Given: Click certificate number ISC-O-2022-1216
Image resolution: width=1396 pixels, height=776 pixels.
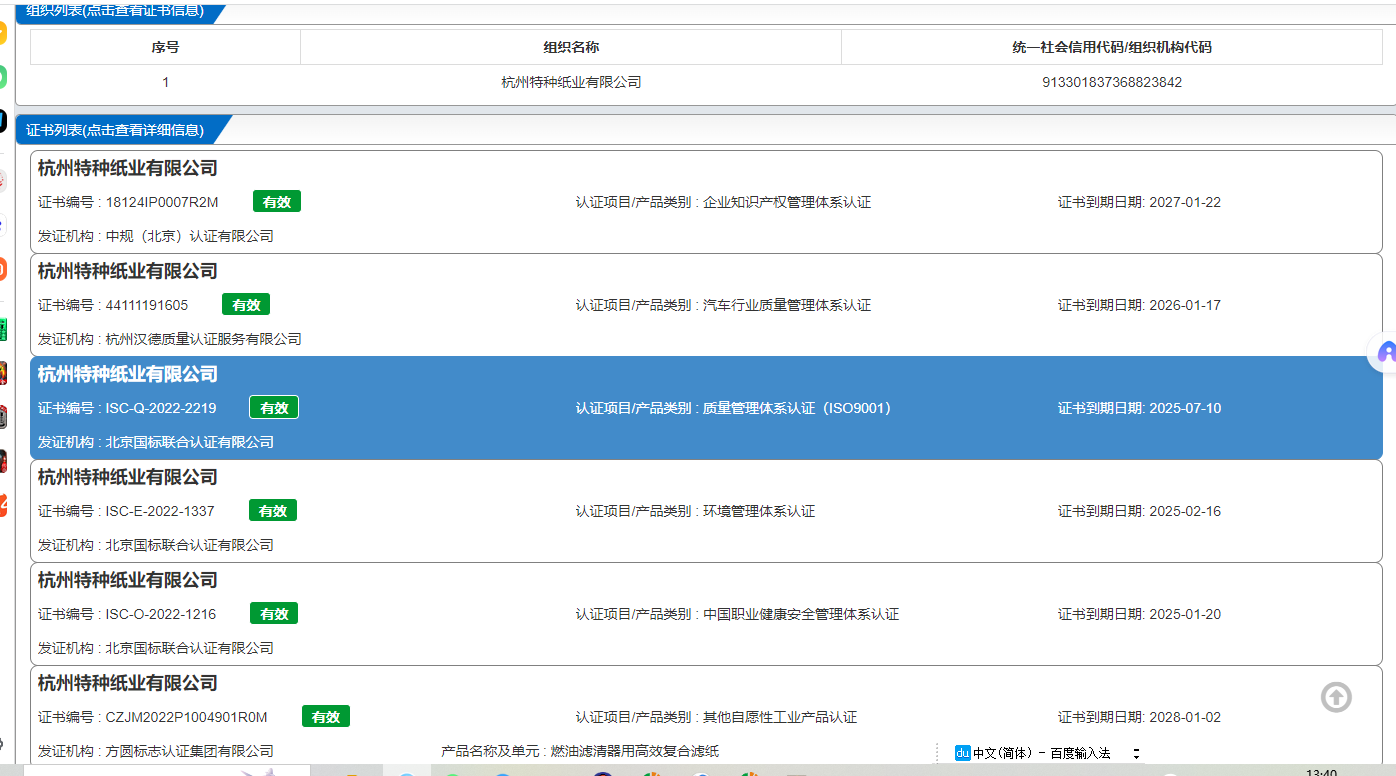Looking at the screenshot, I should point(161,614).
